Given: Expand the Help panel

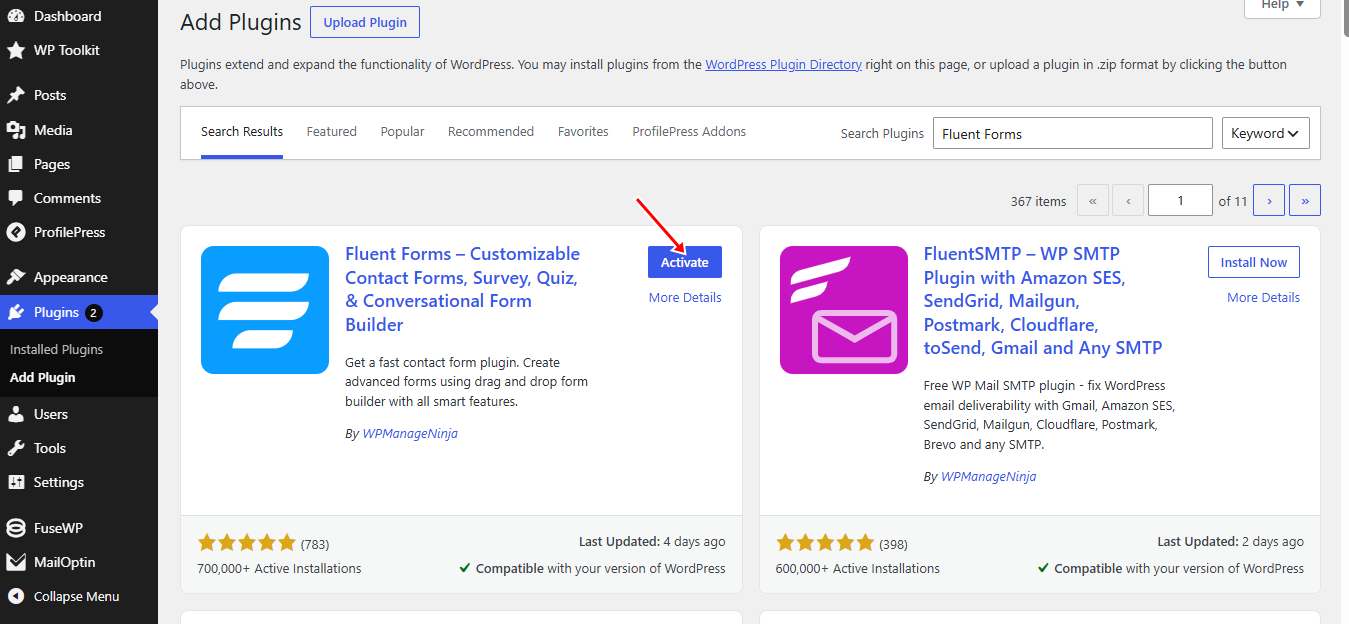Looking at the screenshot, I should point(1282,6).
